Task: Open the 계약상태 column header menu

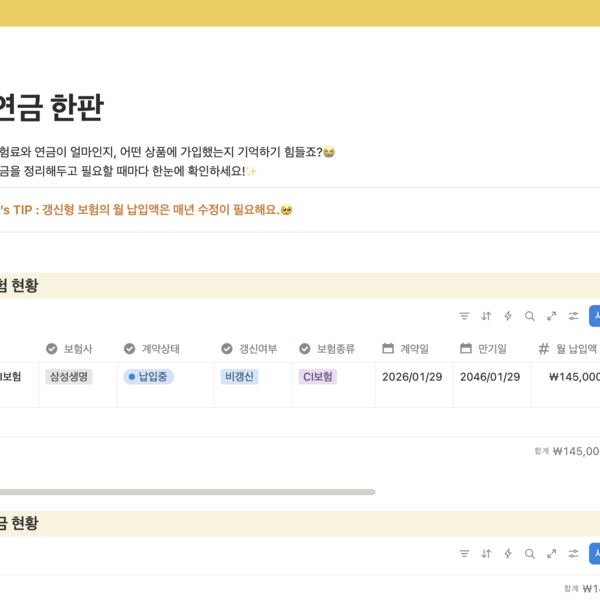Action: pos(160,349)
